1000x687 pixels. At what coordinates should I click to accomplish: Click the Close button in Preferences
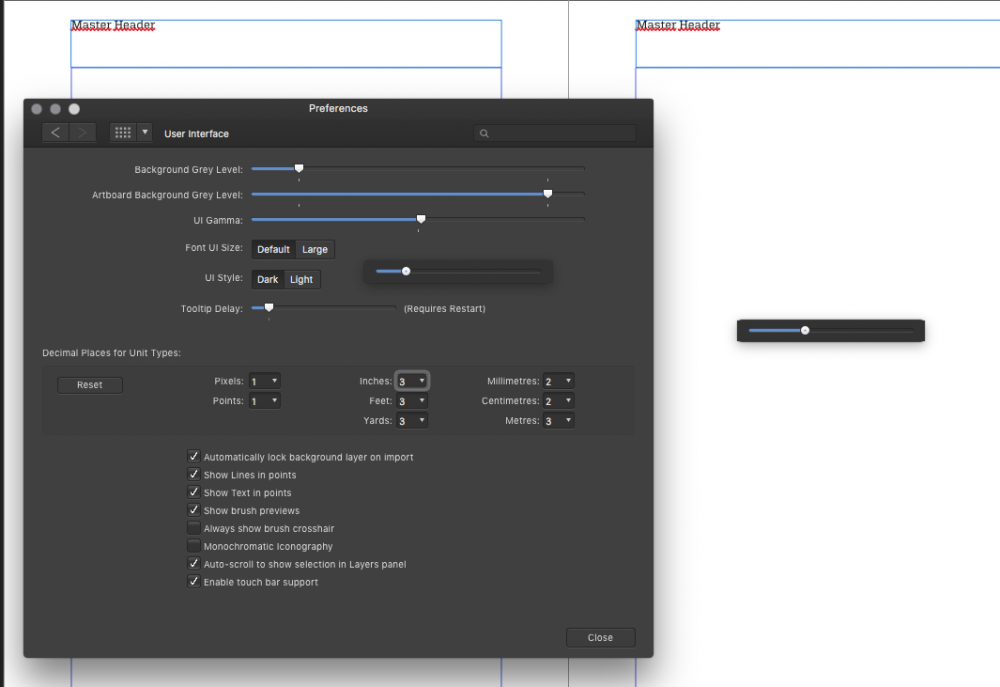[x=600, y=638]
